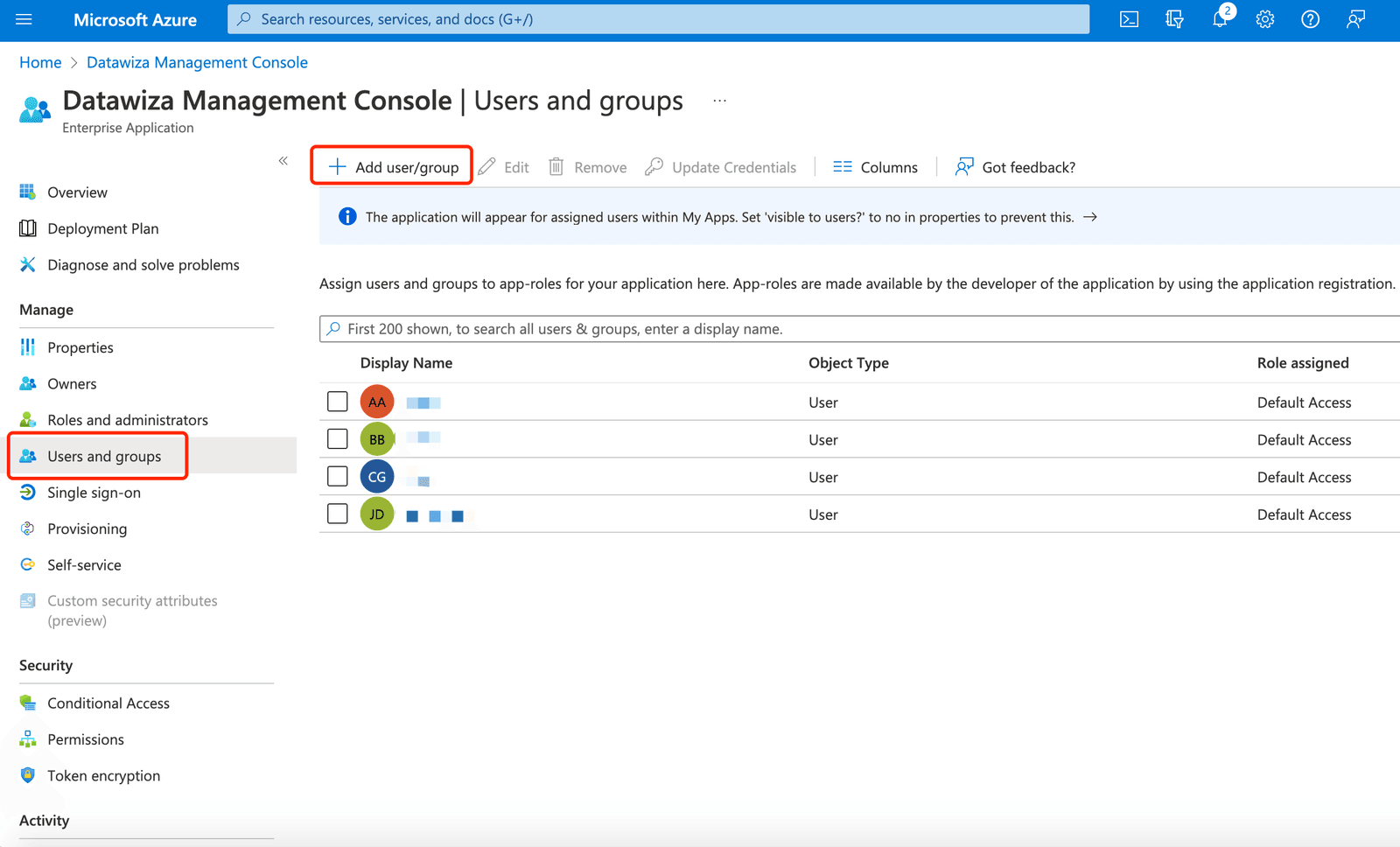Open Cloud Shell from the top bar
Viewport: 1400px width, 847px height.
(1130, 19)
